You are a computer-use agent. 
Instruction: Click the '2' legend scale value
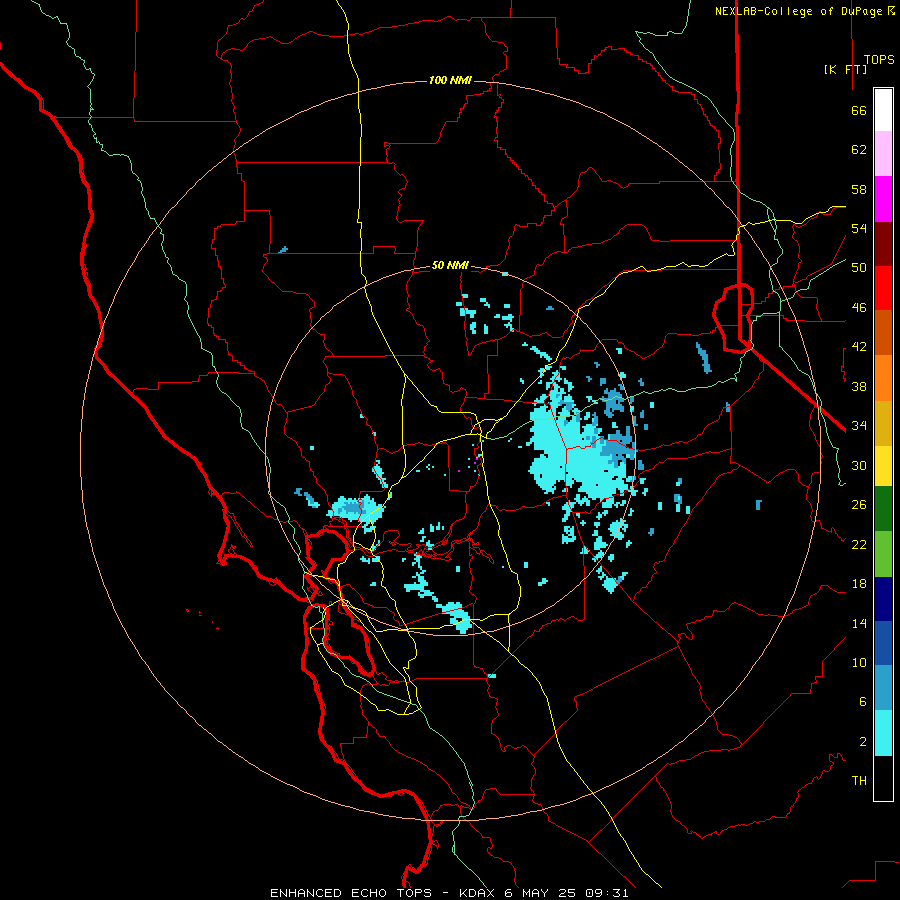[x=863, y=742]
